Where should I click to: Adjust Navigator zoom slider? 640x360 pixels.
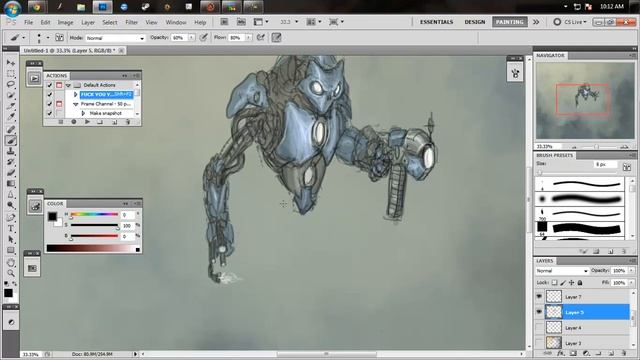click(x=597, y=146)
